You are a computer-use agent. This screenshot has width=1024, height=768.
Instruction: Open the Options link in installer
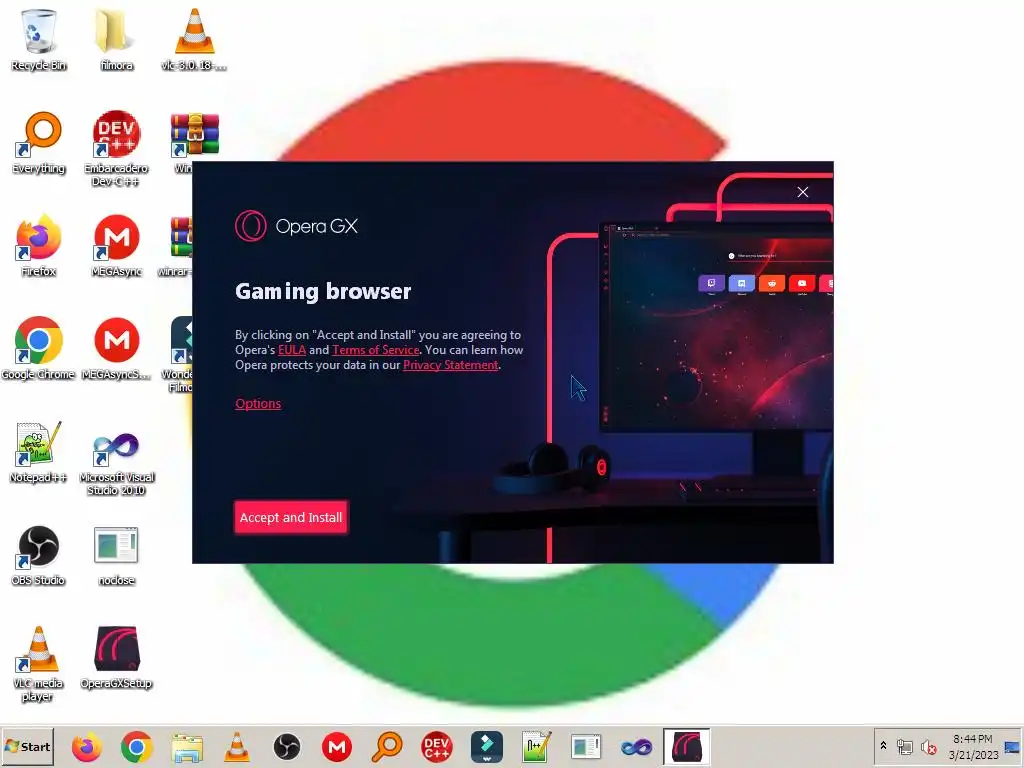click(x=258, y=404)
